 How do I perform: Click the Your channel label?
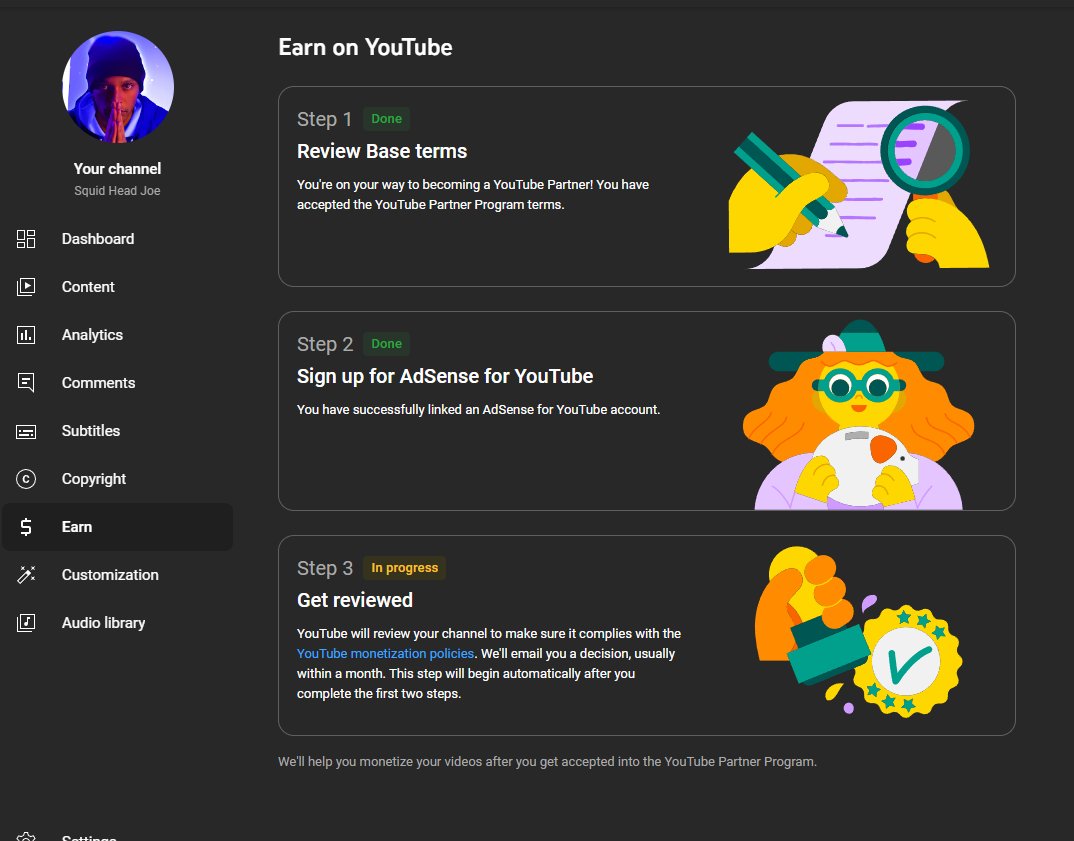click(117, 168)
